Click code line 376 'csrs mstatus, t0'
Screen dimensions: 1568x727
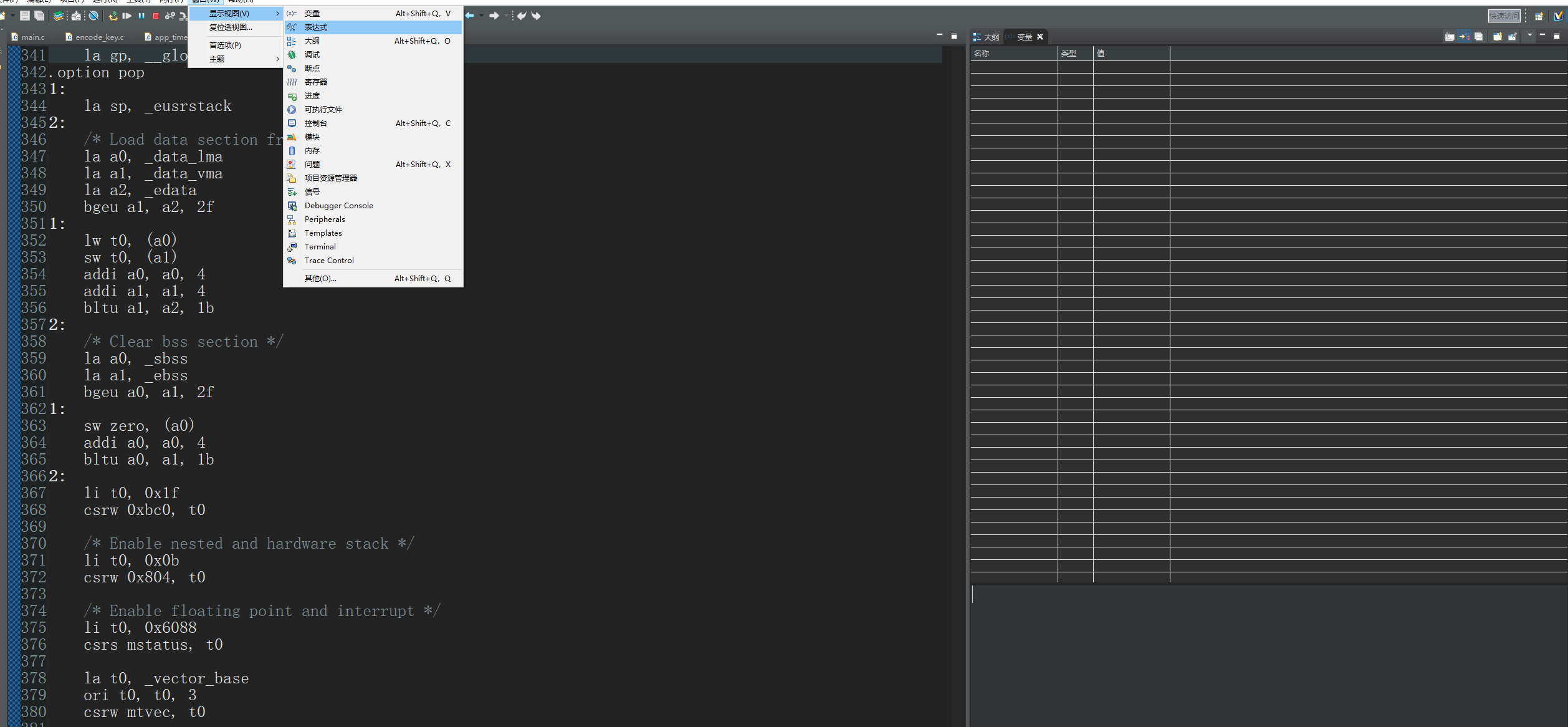[x=153, y=645]
